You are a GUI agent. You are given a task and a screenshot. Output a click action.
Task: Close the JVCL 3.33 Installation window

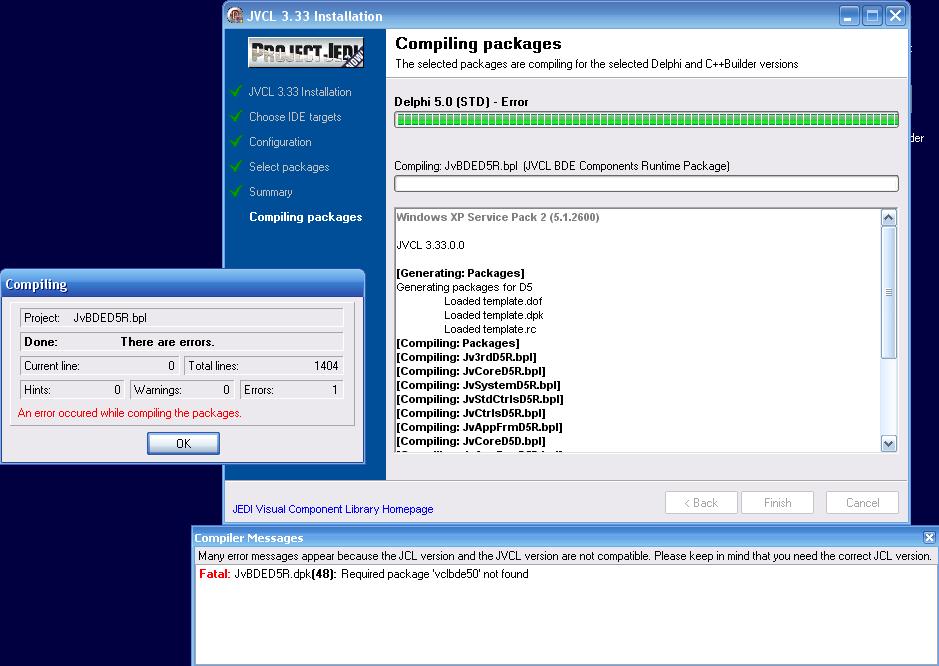(x=895, y=16)
